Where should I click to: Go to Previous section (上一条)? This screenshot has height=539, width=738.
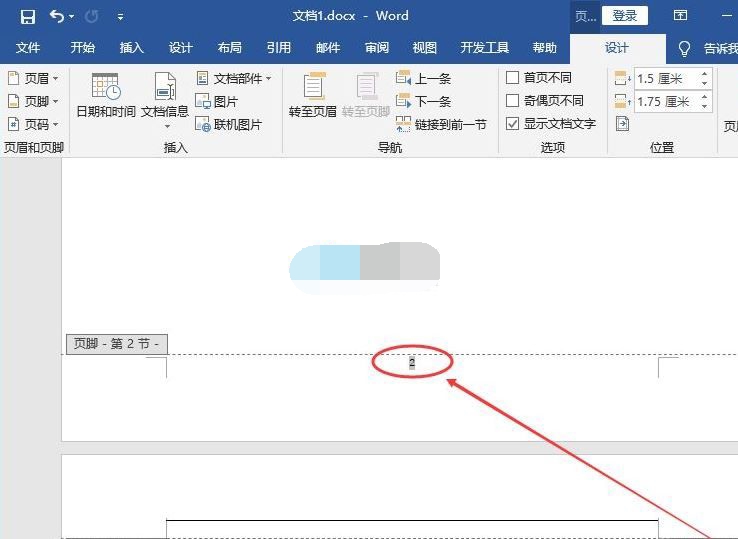423,78
